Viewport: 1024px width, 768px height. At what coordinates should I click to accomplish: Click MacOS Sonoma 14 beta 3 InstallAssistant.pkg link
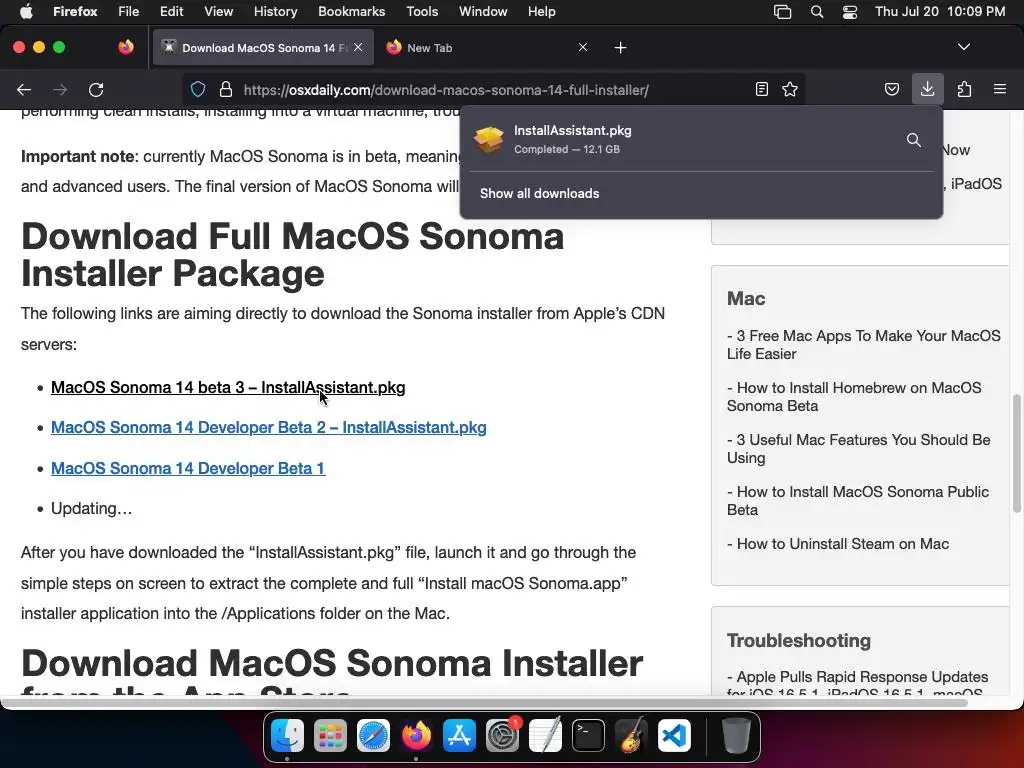click(x=228, y=387)
